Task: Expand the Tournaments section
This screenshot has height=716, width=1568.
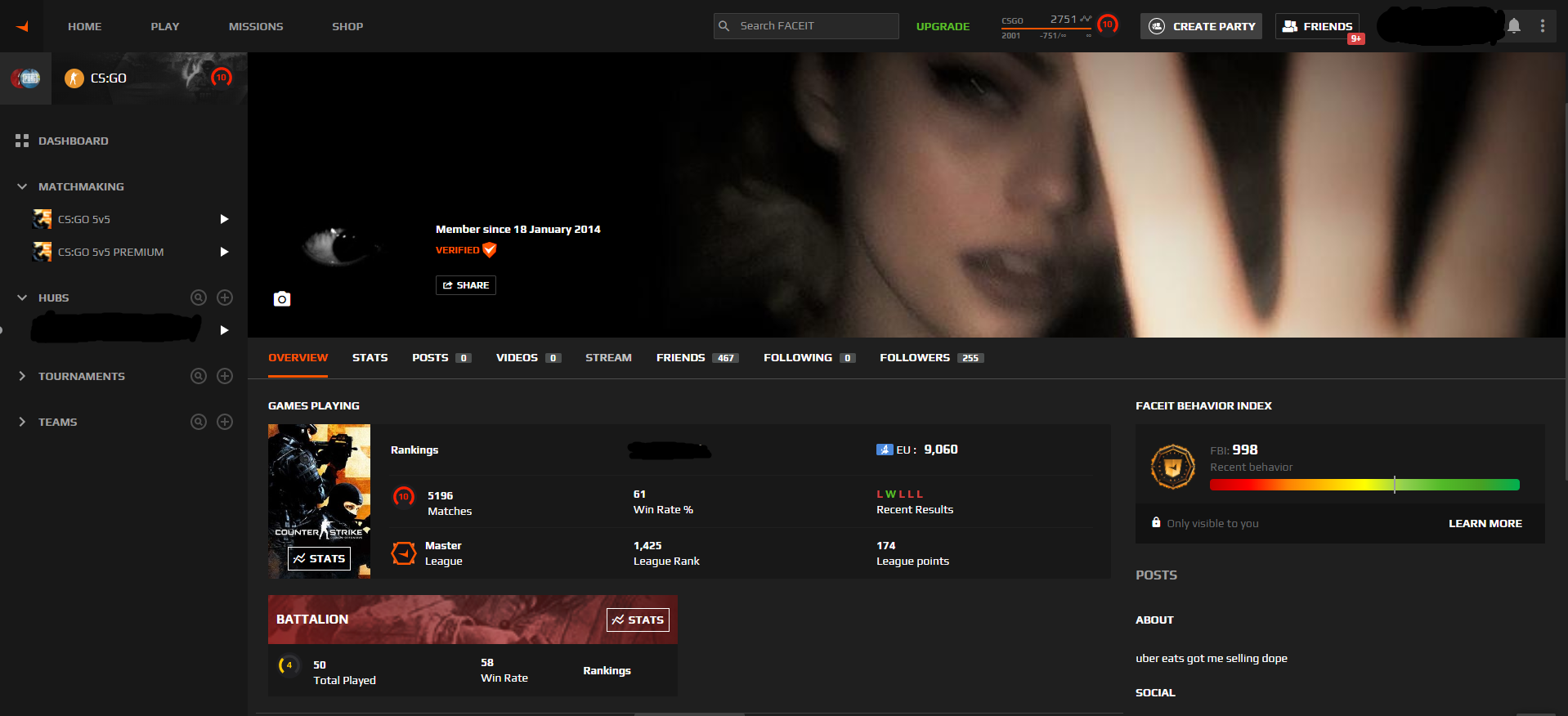Action: pyautogui.click(x=22, y=376)
